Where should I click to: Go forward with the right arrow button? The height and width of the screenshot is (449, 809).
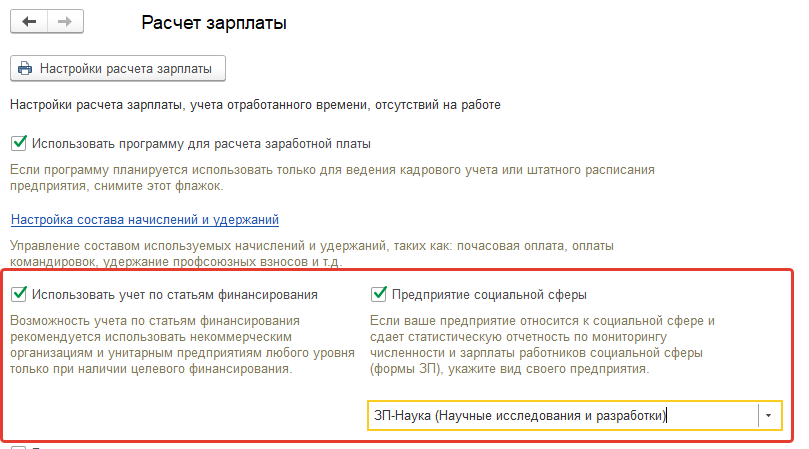(65, 22)
